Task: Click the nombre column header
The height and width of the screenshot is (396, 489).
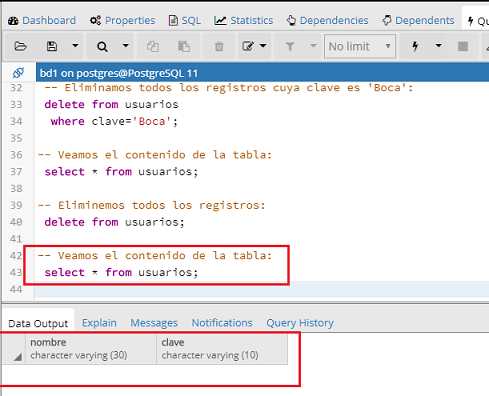Action: (x=91, y=349)
